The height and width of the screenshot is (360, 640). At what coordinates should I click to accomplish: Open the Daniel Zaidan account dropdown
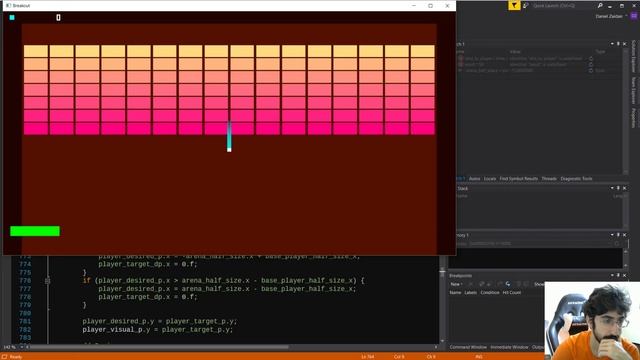[x=611, y=16]
